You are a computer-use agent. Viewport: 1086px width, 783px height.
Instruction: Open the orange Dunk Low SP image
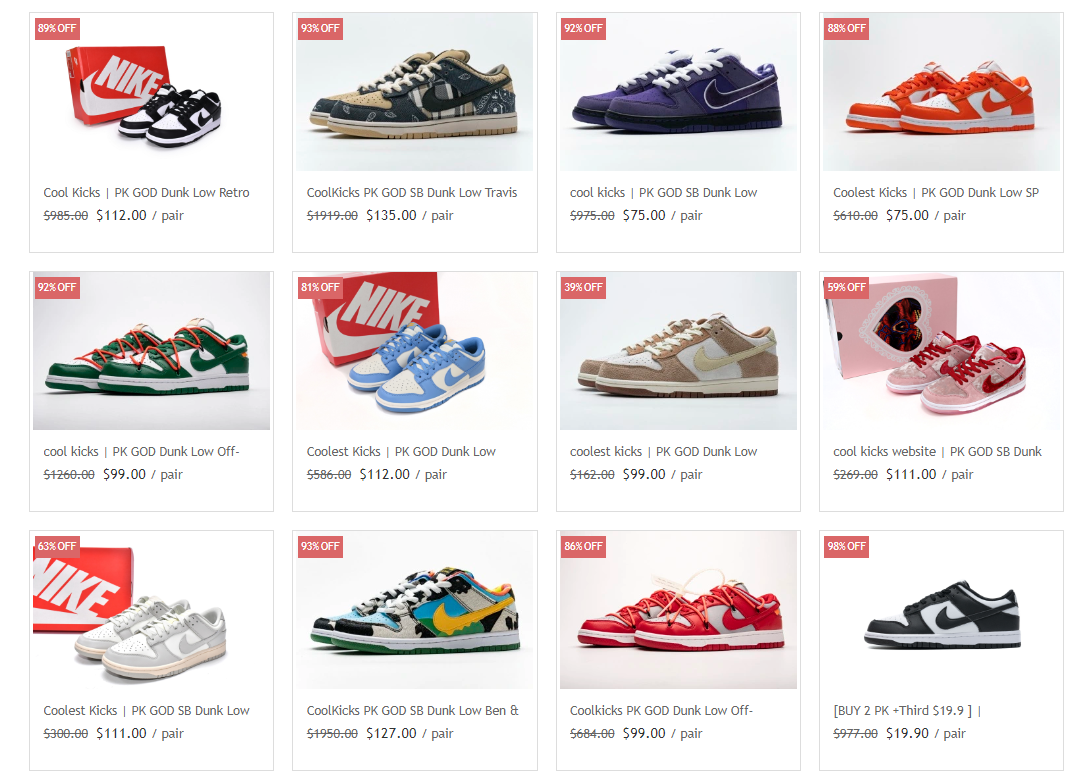(941, 92)
